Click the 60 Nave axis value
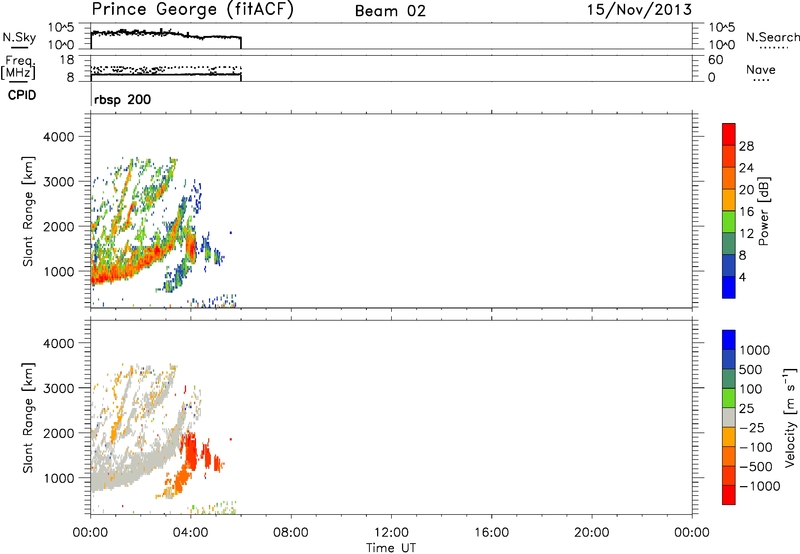800x554 pixels. click(x=715, y=60)
